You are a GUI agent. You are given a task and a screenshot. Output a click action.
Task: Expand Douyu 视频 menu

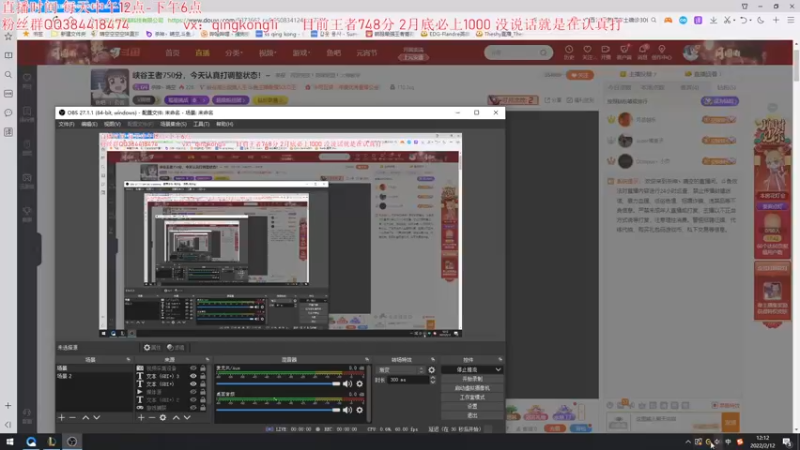tap(267, 53)
